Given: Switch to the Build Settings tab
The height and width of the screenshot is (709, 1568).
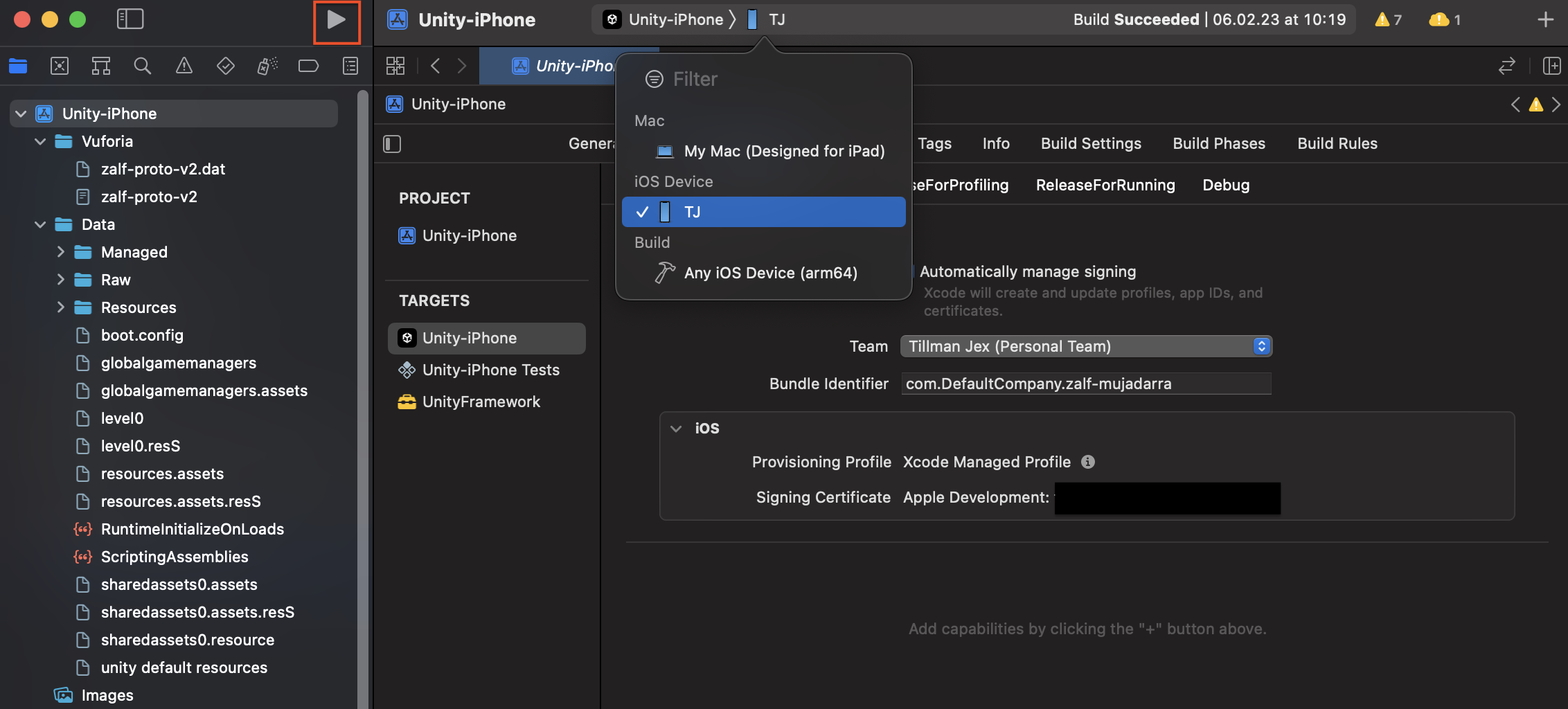Looking at the screenshot, I should point(1091,143).
